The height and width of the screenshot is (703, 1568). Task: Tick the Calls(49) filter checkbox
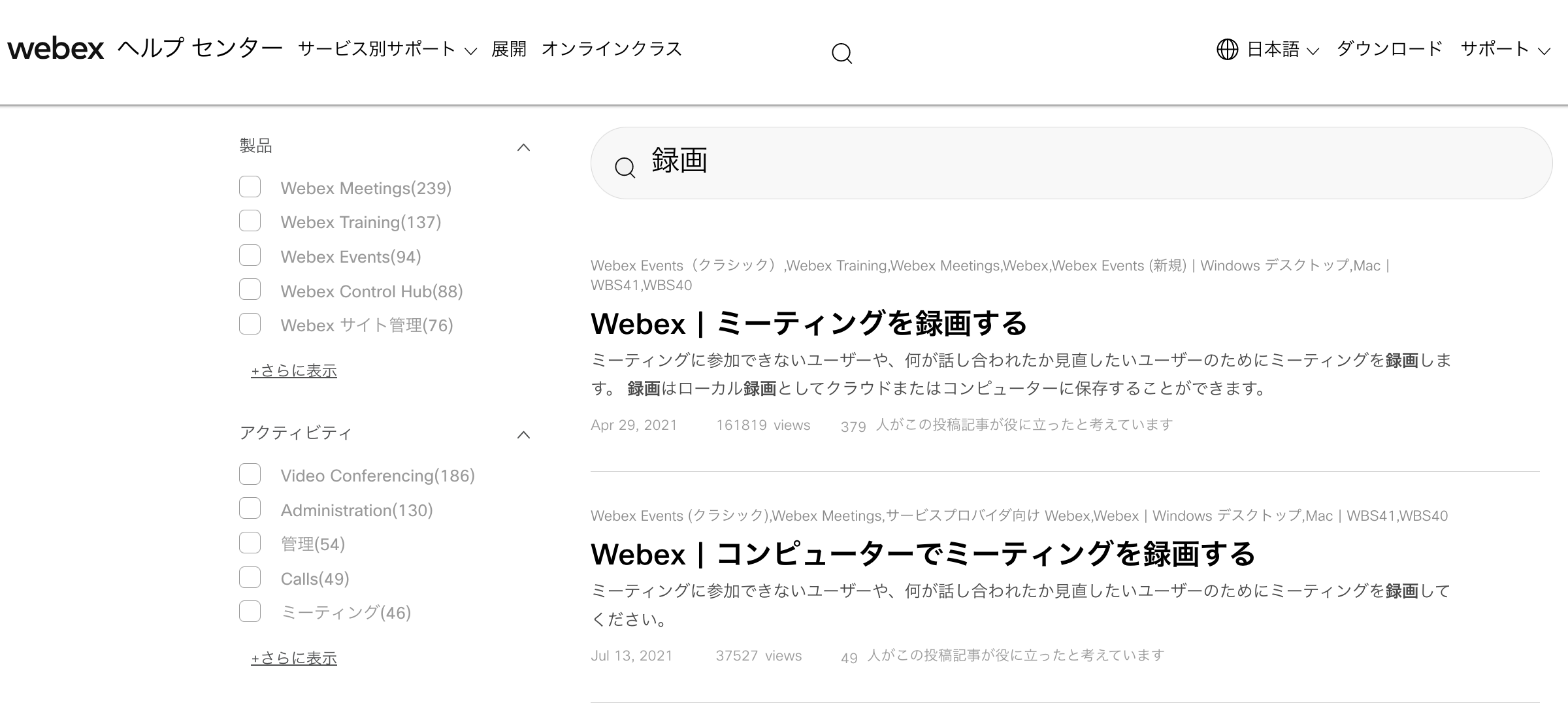[250, 578]
